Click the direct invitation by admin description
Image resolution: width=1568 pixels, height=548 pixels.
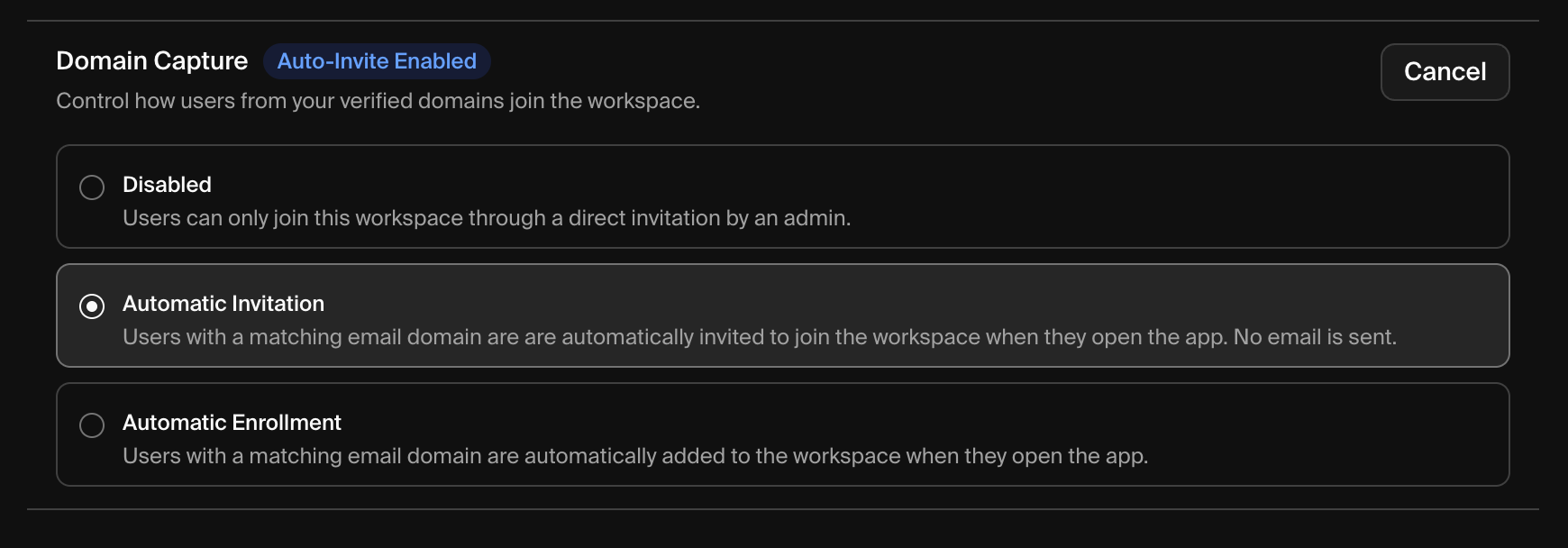487,218
